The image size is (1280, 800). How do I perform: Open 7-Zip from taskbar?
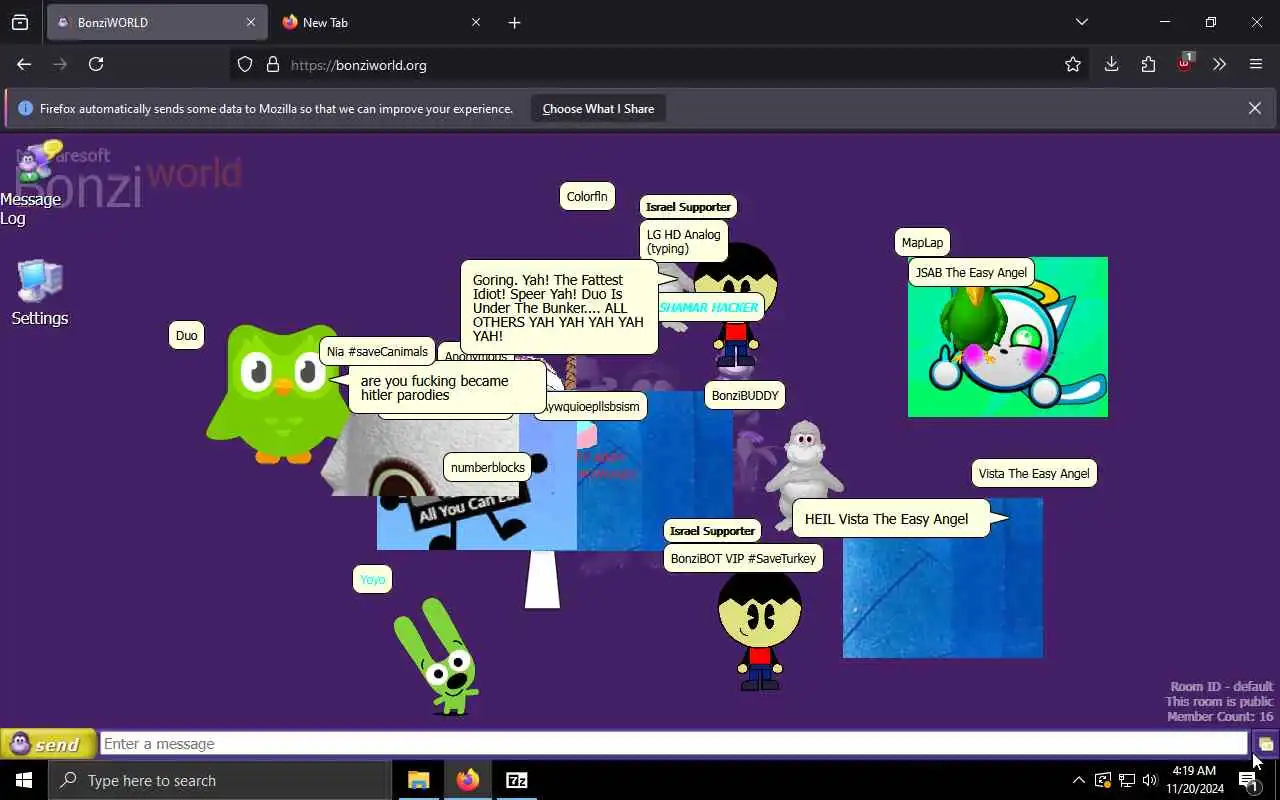pos(516,780)
